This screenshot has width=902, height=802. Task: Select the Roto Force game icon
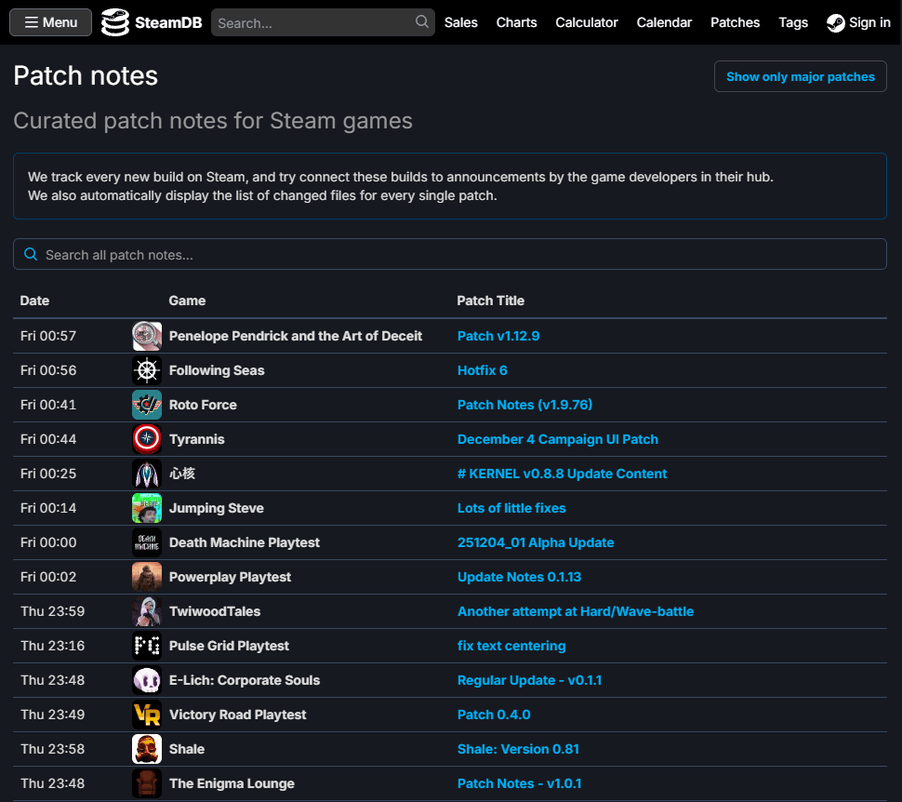[x=147, y=405]
